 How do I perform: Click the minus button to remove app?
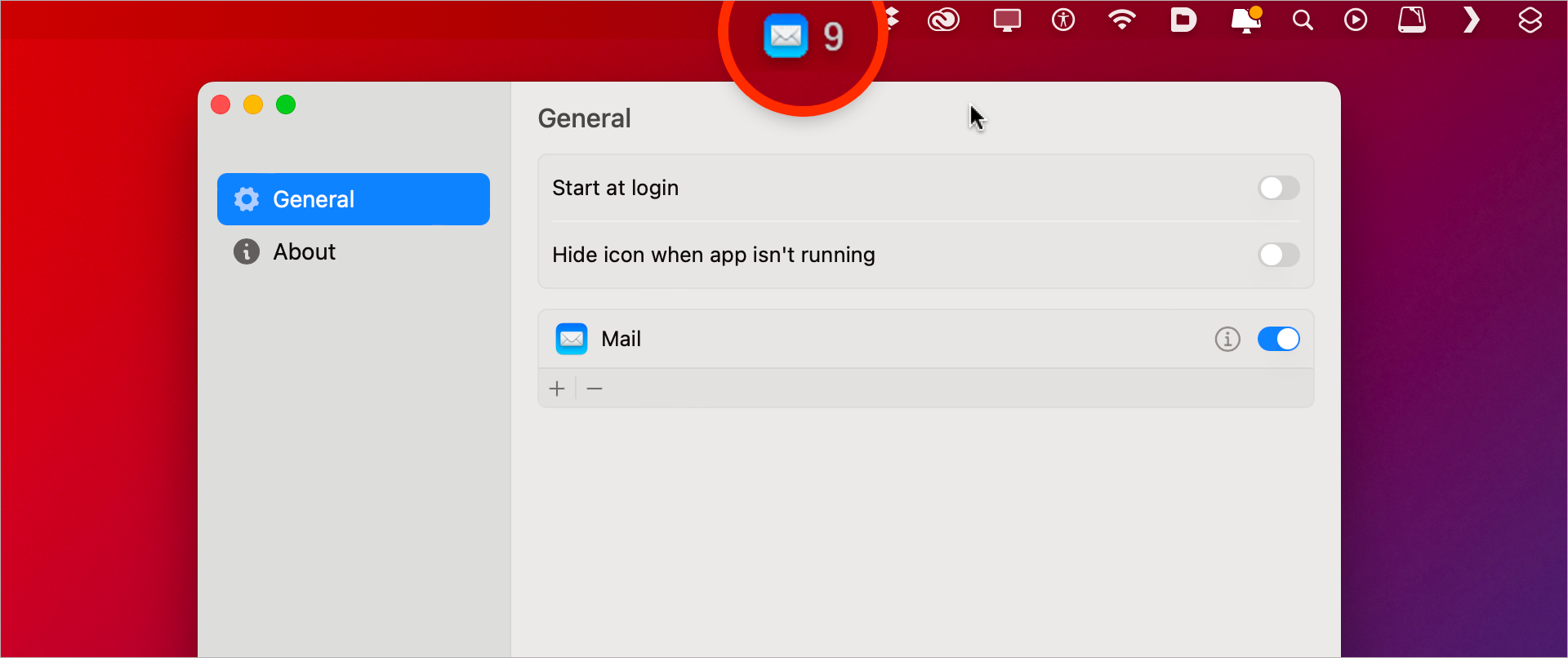(x=595, y=389)
